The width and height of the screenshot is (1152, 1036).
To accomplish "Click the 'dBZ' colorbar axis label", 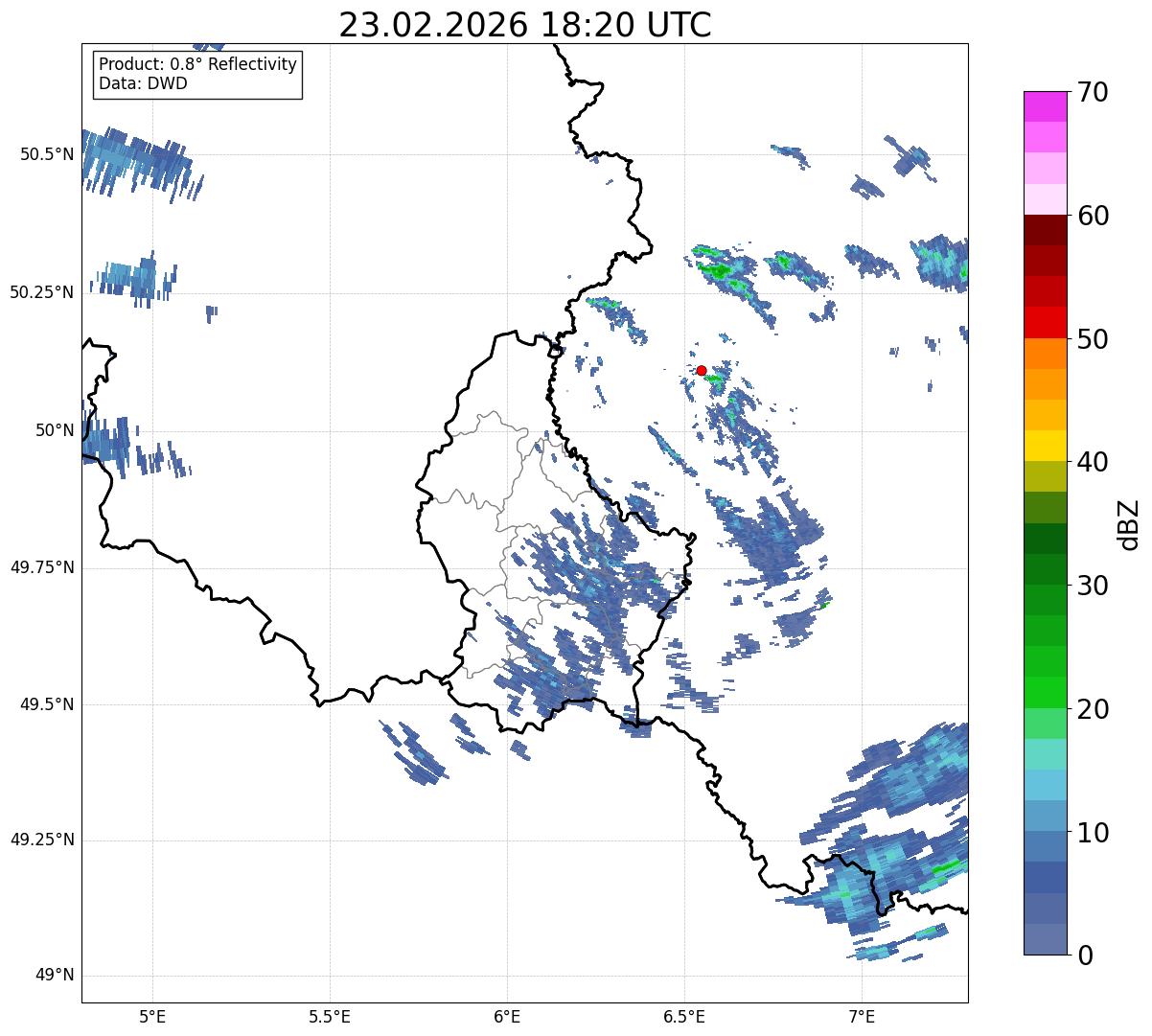I will tap(1129, 523).
